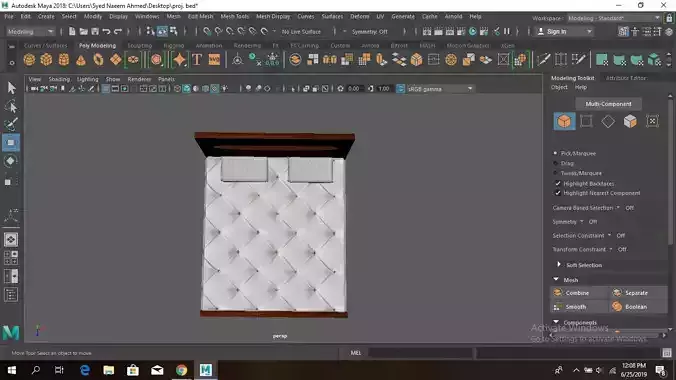Click the Render current frame icon
This screenshot has height=380, width=676.
pos(438,31)
